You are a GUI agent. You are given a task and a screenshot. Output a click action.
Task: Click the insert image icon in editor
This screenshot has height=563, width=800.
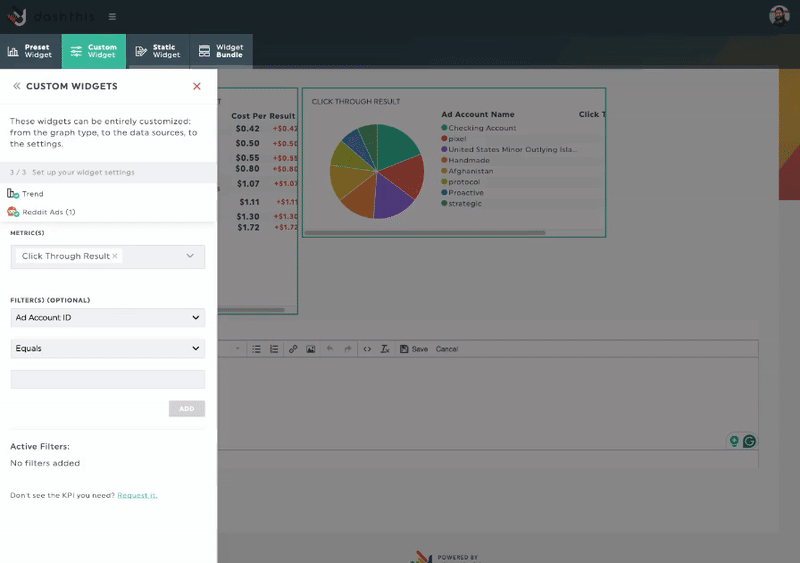coord(311,349)
